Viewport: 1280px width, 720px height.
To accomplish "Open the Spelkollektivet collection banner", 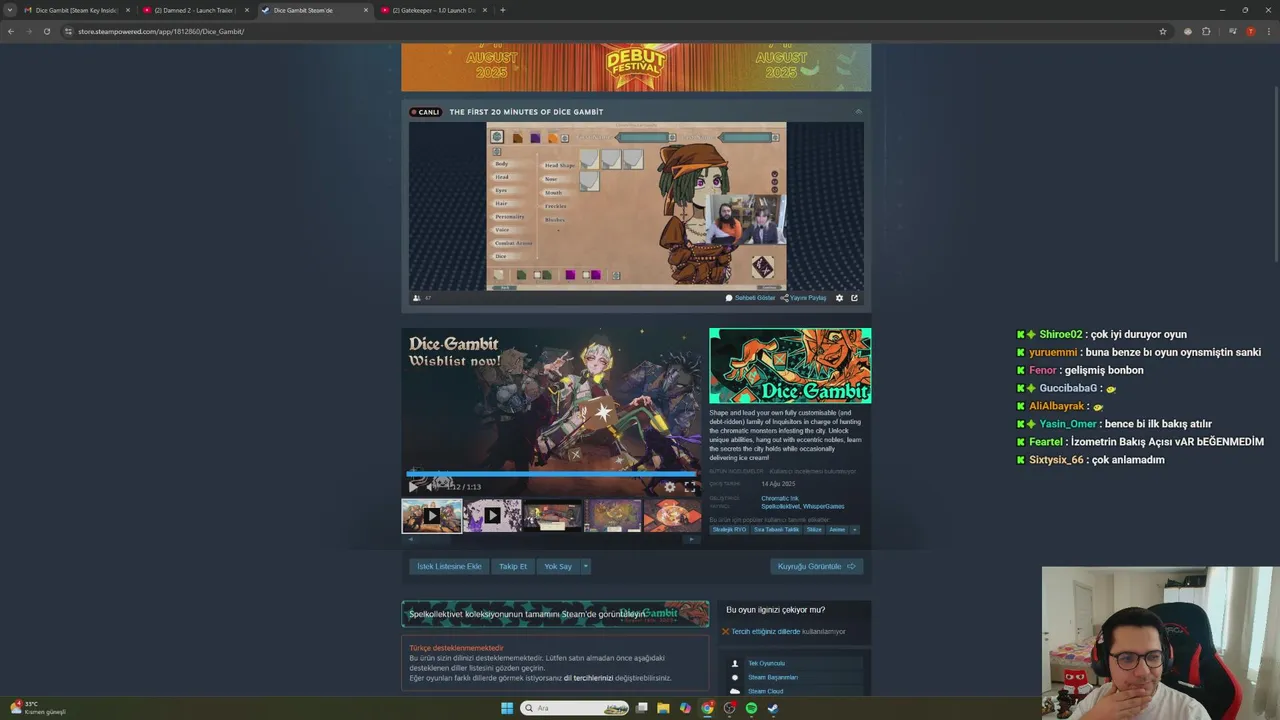I will (x=555, y=613).
